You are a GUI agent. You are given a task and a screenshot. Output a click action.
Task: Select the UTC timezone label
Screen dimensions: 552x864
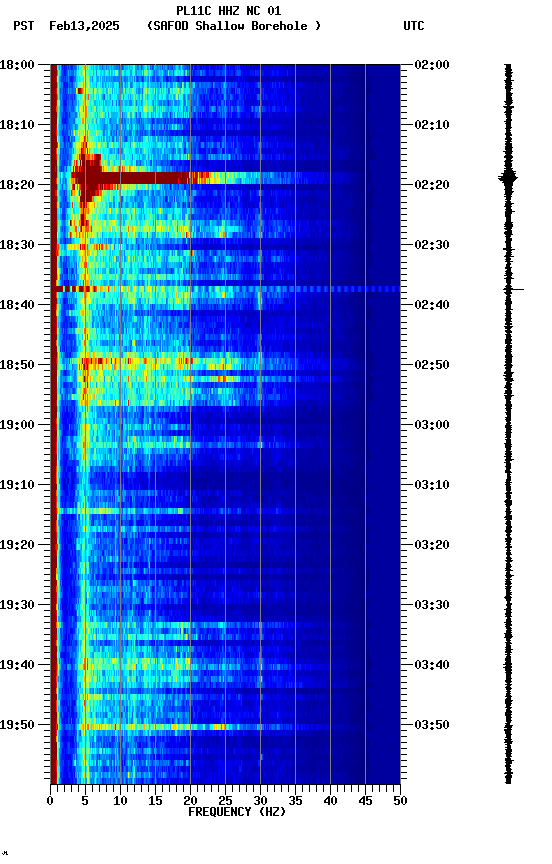[414, 26]
